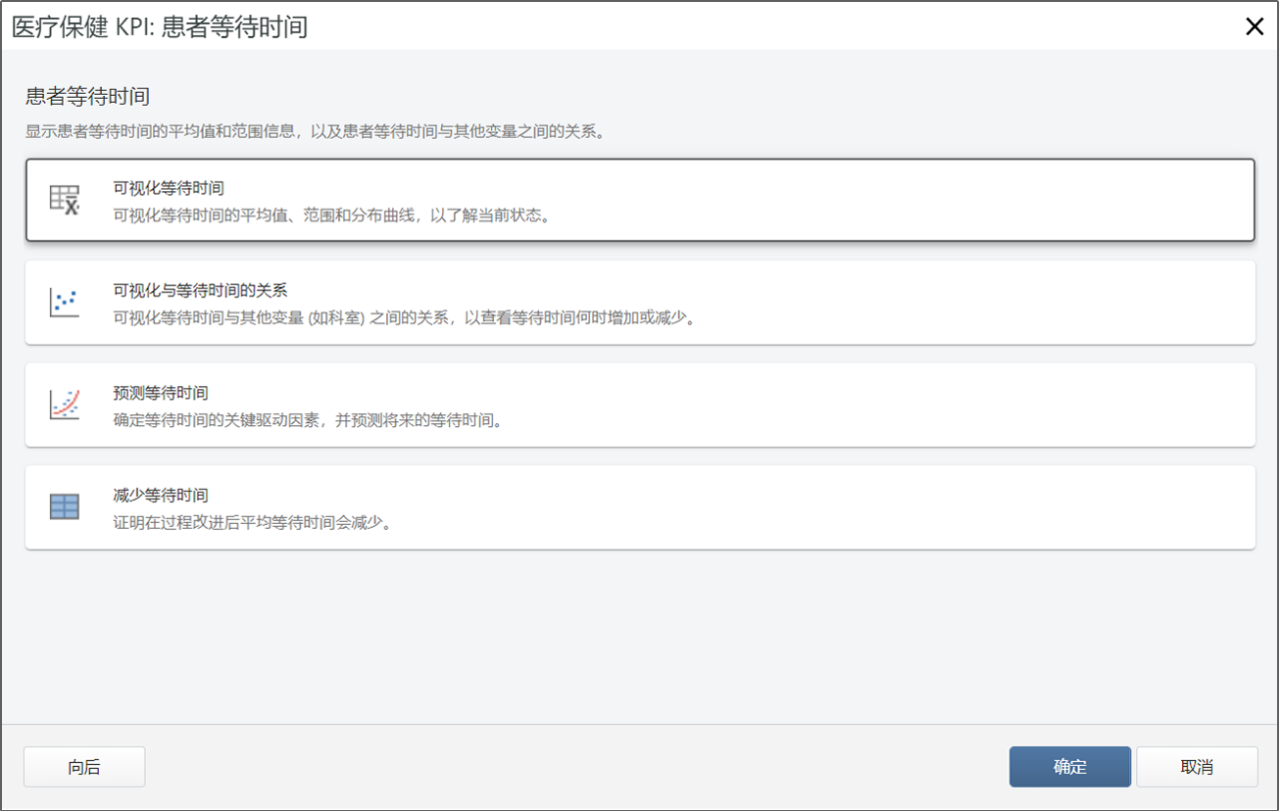Screen dimensions: 1280x811
Task: Select the 预测等待时间 option
Action: coord(640,402)
